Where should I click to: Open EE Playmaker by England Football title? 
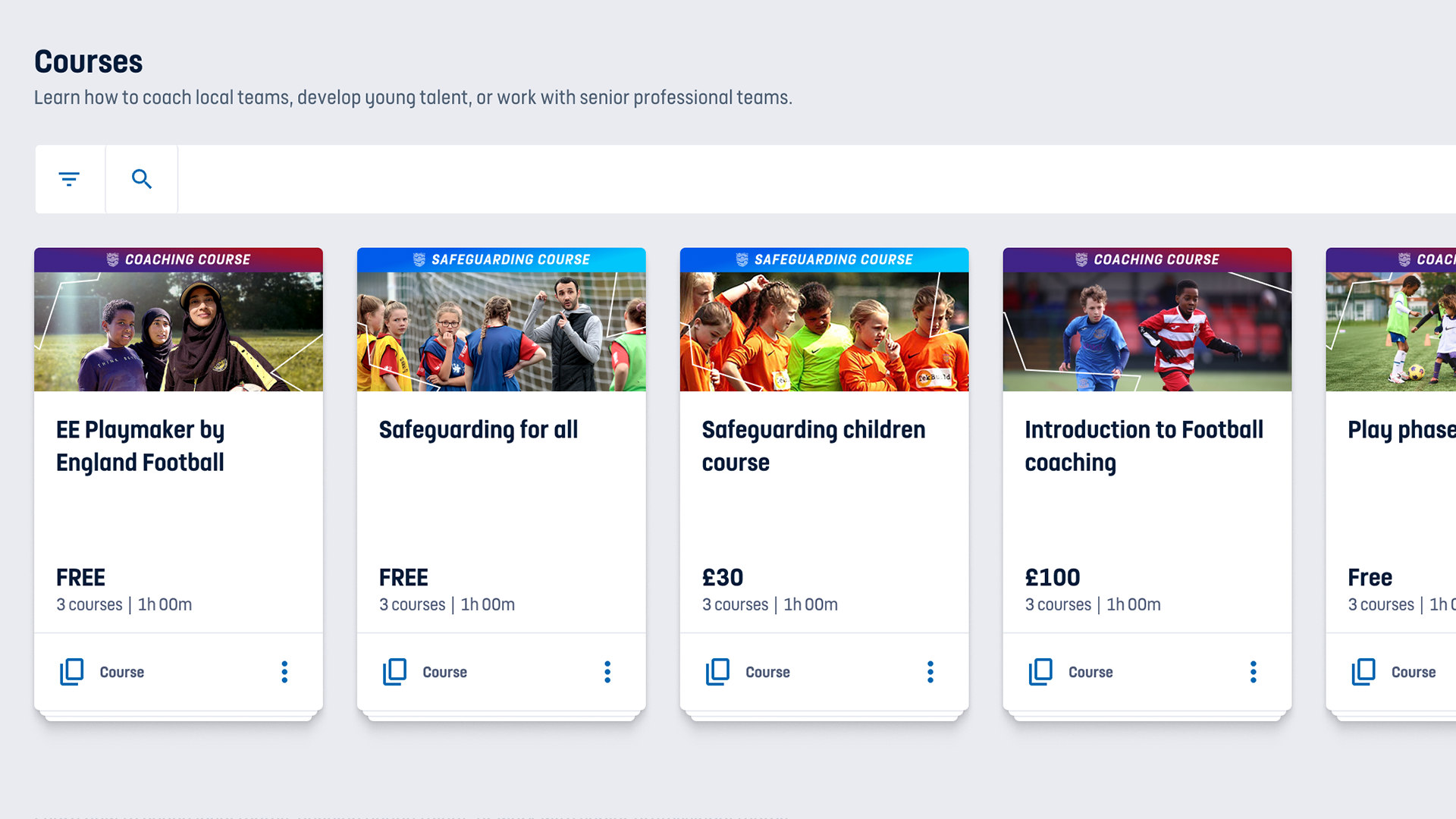(x=140, y=446)
